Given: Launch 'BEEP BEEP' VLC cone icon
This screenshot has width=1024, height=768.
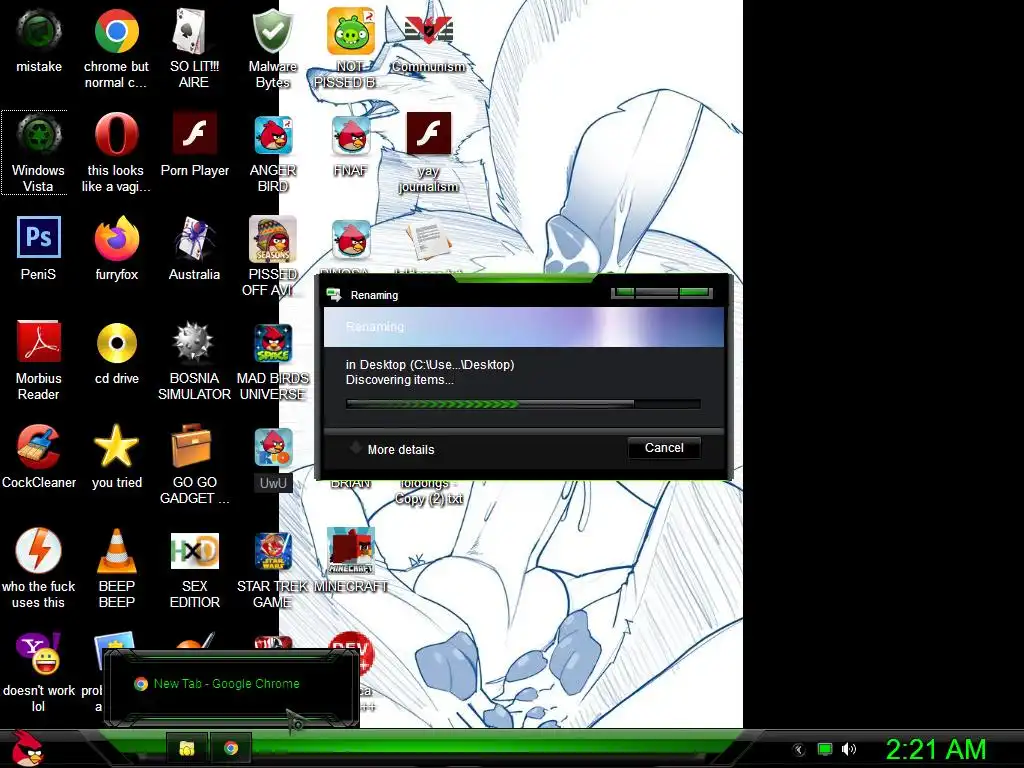Looking at the screenshot, I should point(116,551).
